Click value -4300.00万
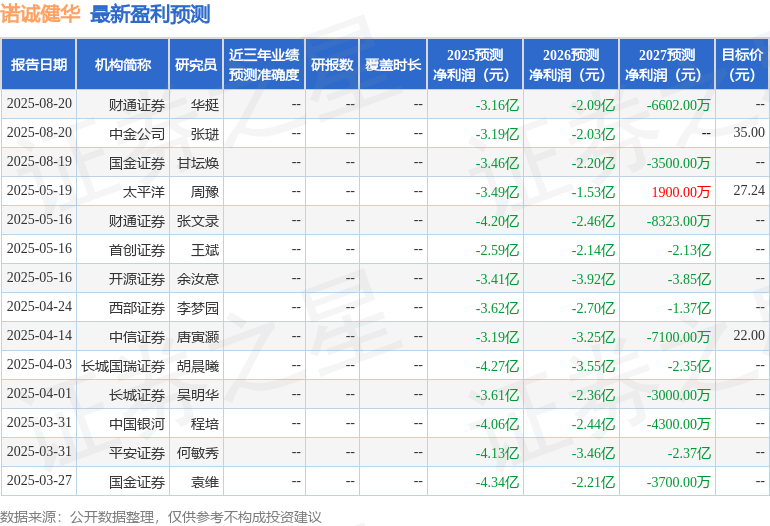 point(679,424)
